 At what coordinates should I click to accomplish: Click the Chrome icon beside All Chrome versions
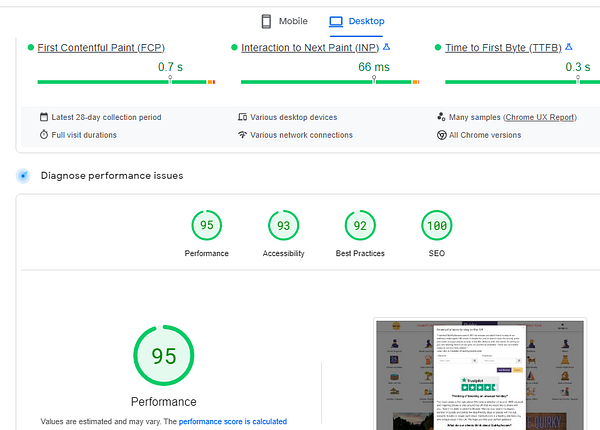[x=442, y=135]
